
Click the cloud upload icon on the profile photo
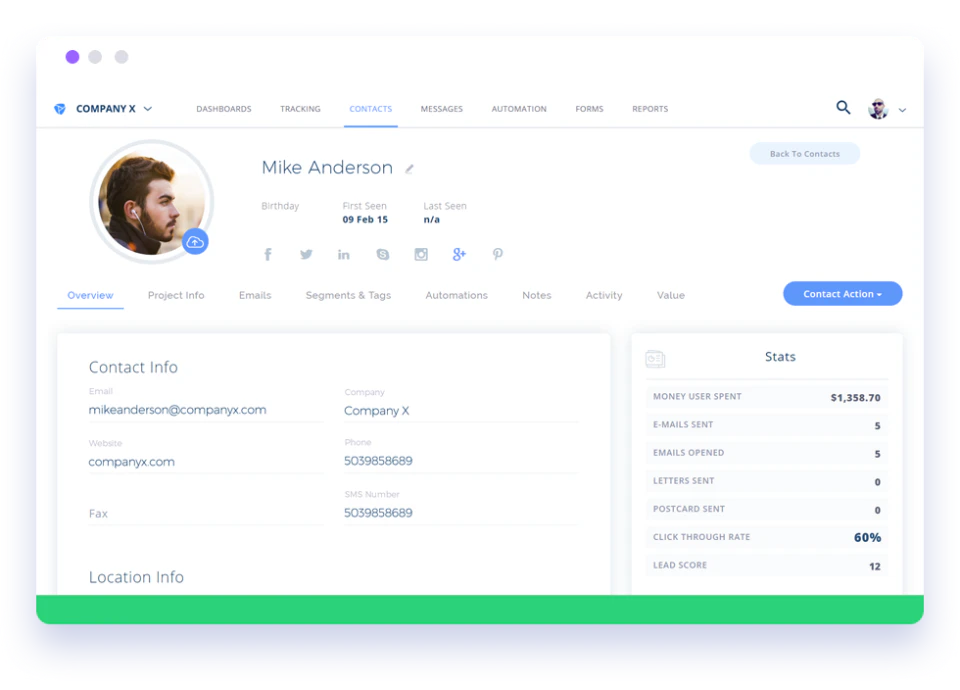[196, 241]
